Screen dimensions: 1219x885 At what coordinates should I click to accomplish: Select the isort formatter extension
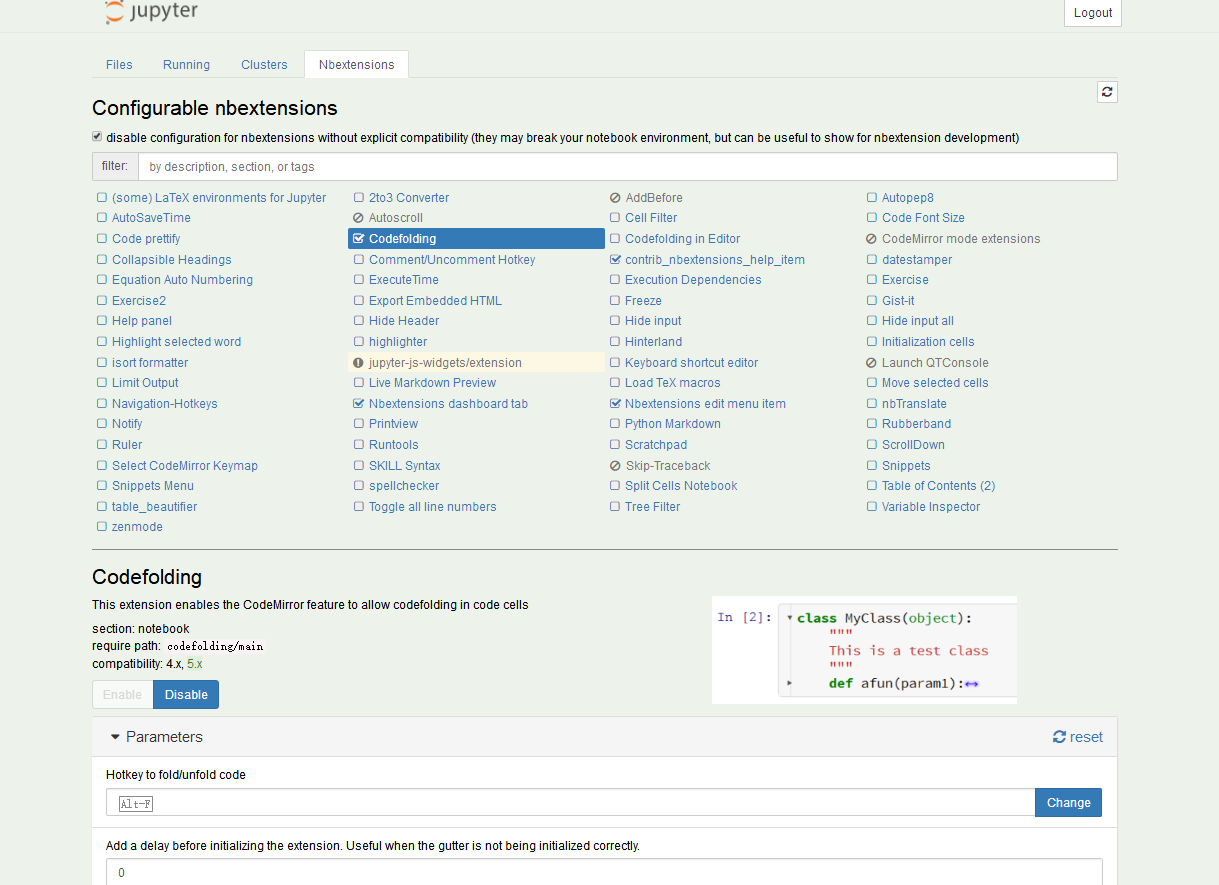150,363
